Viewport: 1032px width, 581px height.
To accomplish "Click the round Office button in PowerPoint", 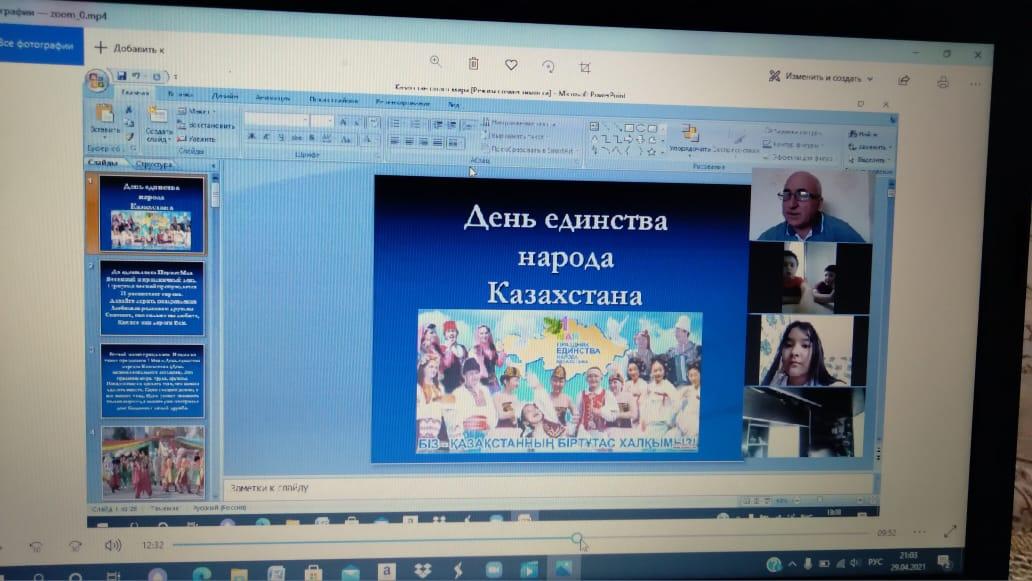I will [97, 80].
